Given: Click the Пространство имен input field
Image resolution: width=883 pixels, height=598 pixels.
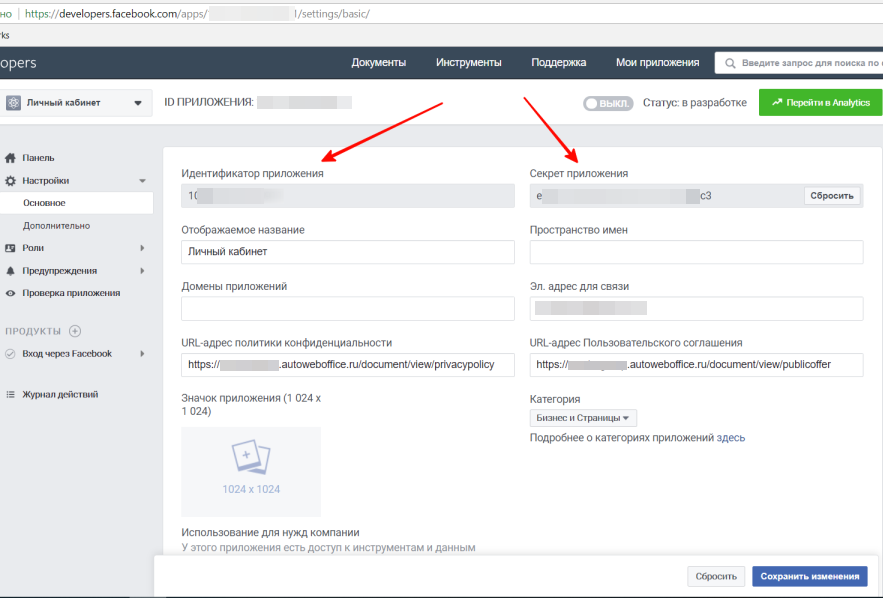Looking at the screenshot, I should (696, 252).
